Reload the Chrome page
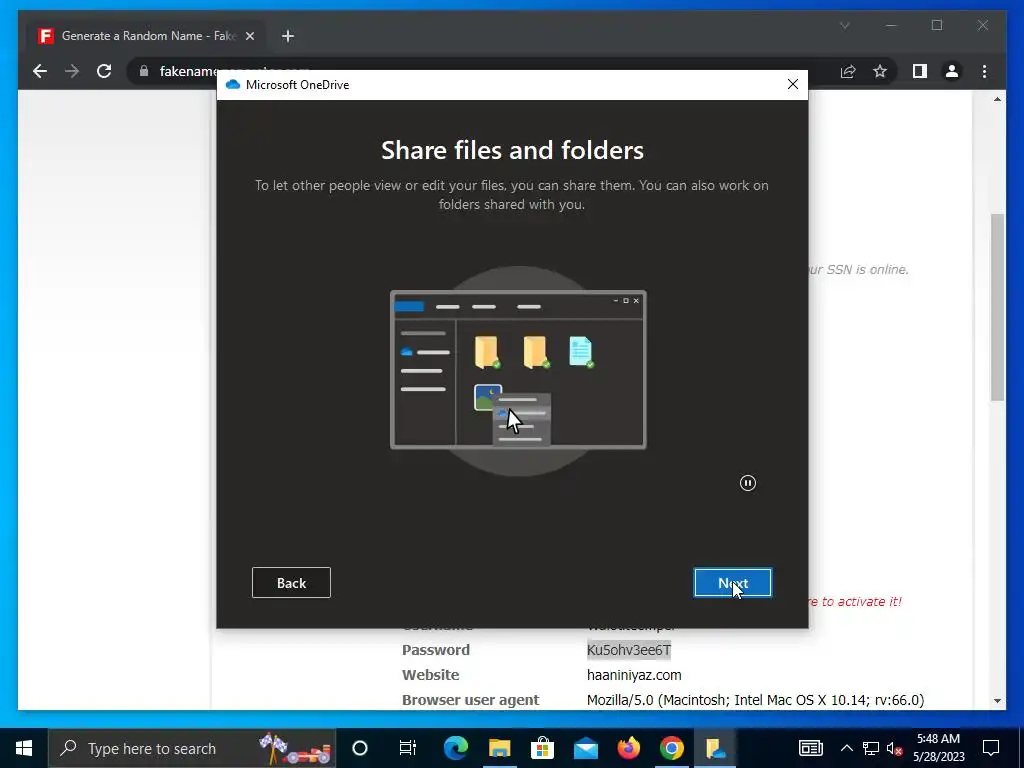This screenshot has width=1024, height=768. point(104,71)
